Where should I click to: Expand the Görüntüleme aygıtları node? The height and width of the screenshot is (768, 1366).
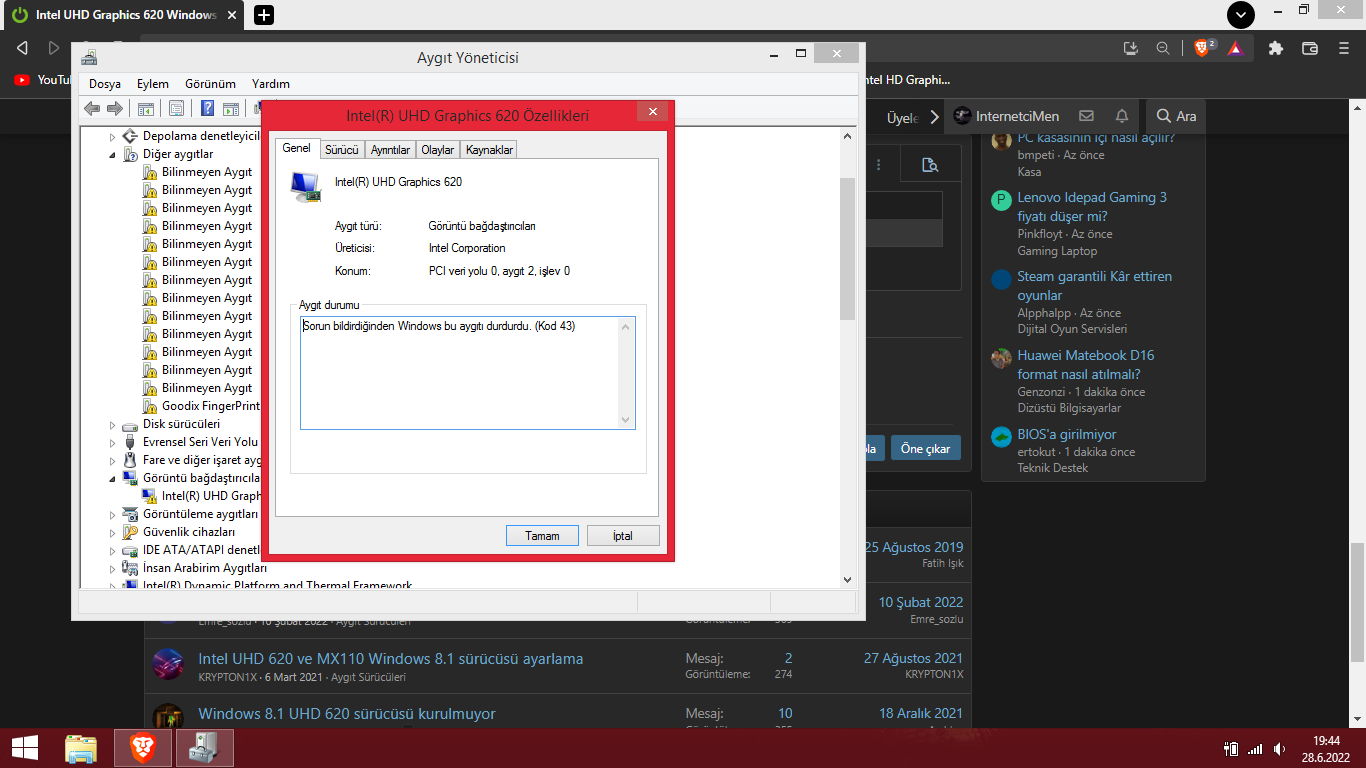(112, 514)
